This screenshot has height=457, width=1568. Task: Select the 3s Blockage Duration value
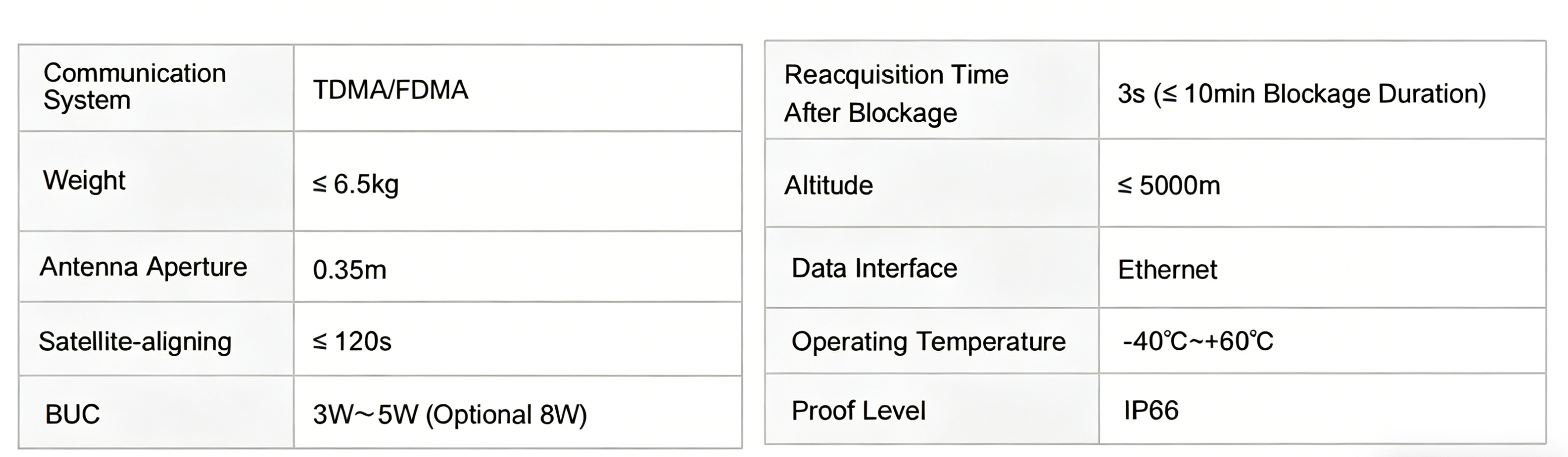pyautogui.click(x=1301, y=94)
